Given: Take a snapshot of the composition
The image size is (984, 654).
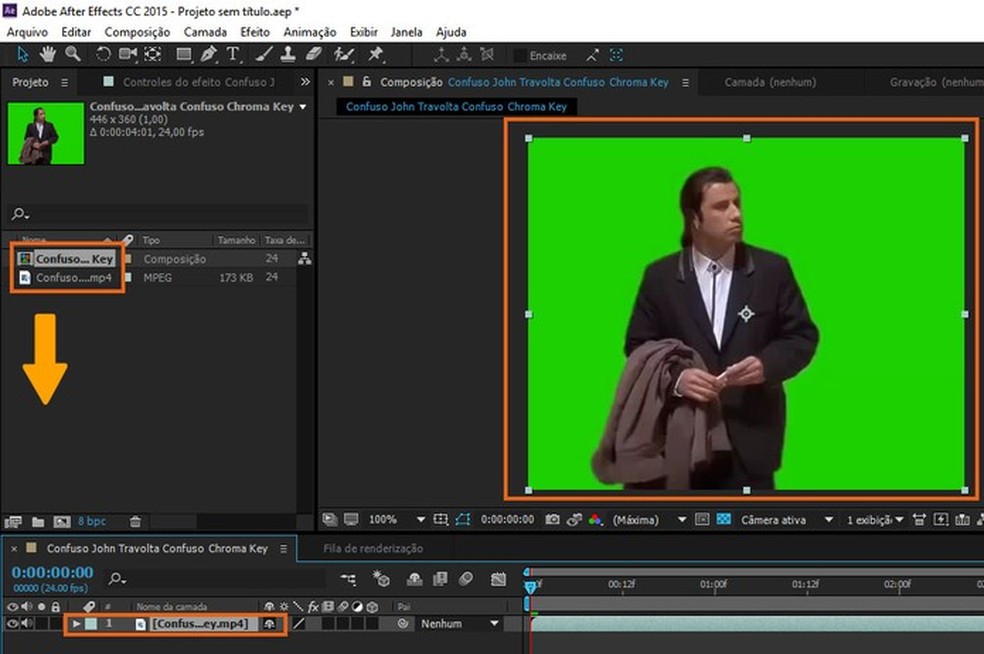Looking at the screenshot, I should [551, 520].
